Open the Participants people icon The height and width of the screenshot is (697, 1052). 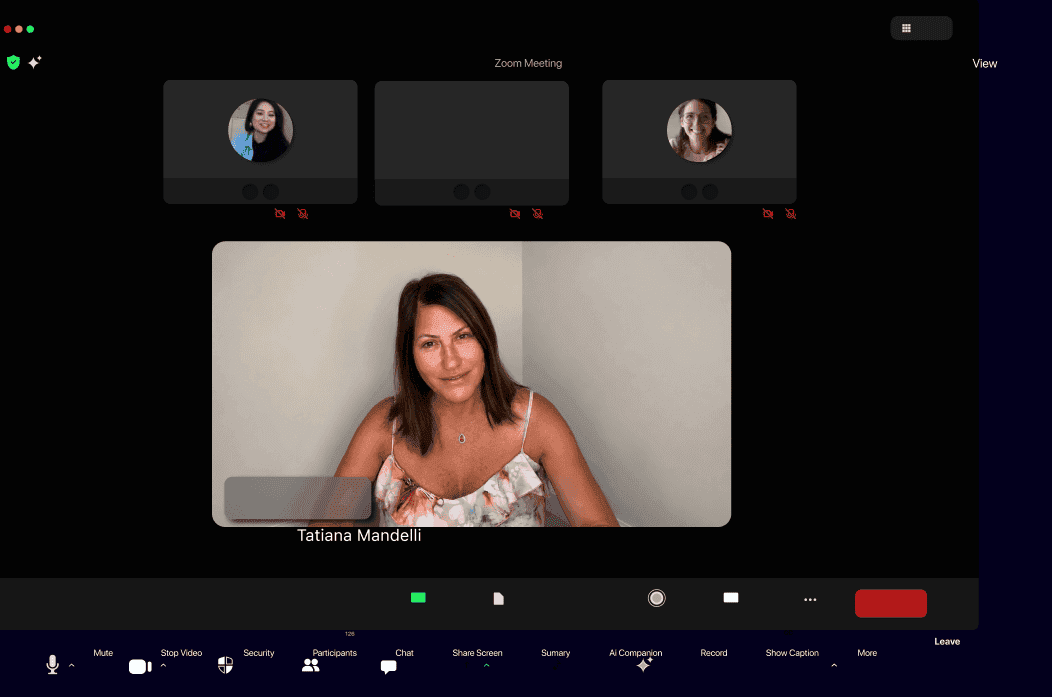tap(311, 665)
